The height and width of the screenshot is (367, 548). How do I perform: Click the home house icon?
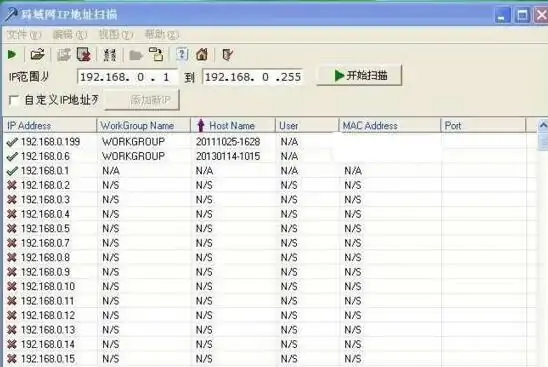[x=202, y=55]
